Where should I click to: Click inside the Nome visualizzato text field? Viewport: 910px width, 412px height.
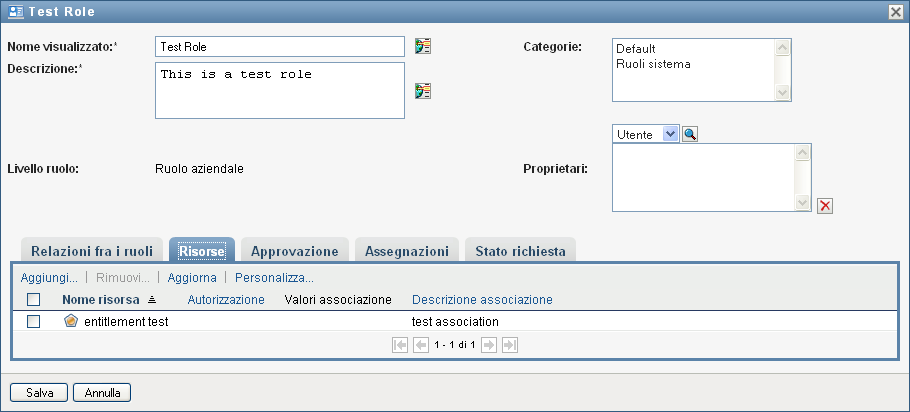(279, 46)
